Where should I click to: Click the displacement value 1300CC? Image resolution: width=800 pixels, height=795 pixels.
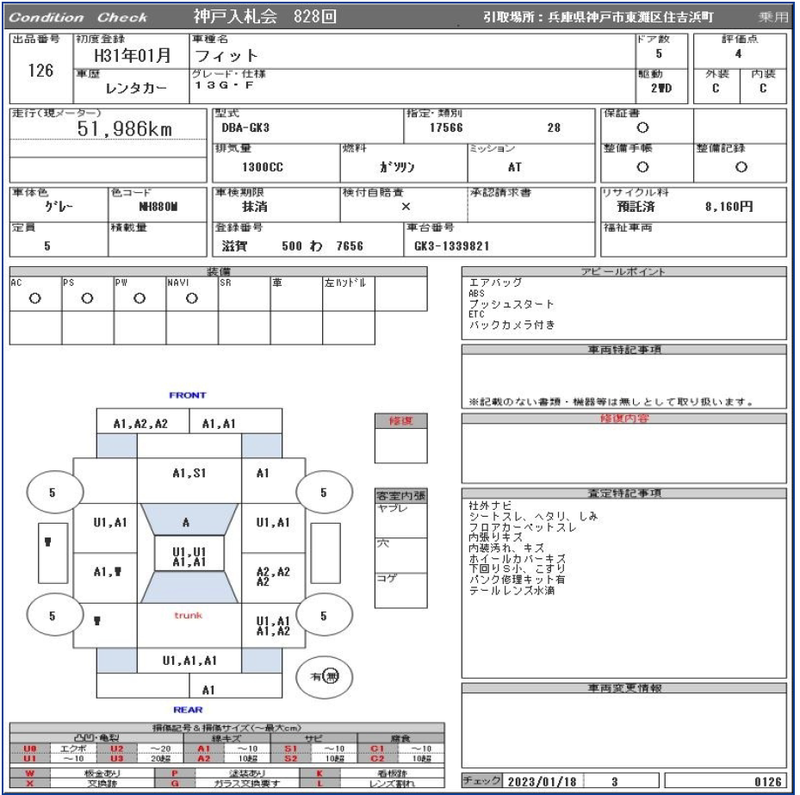[262, 167]
